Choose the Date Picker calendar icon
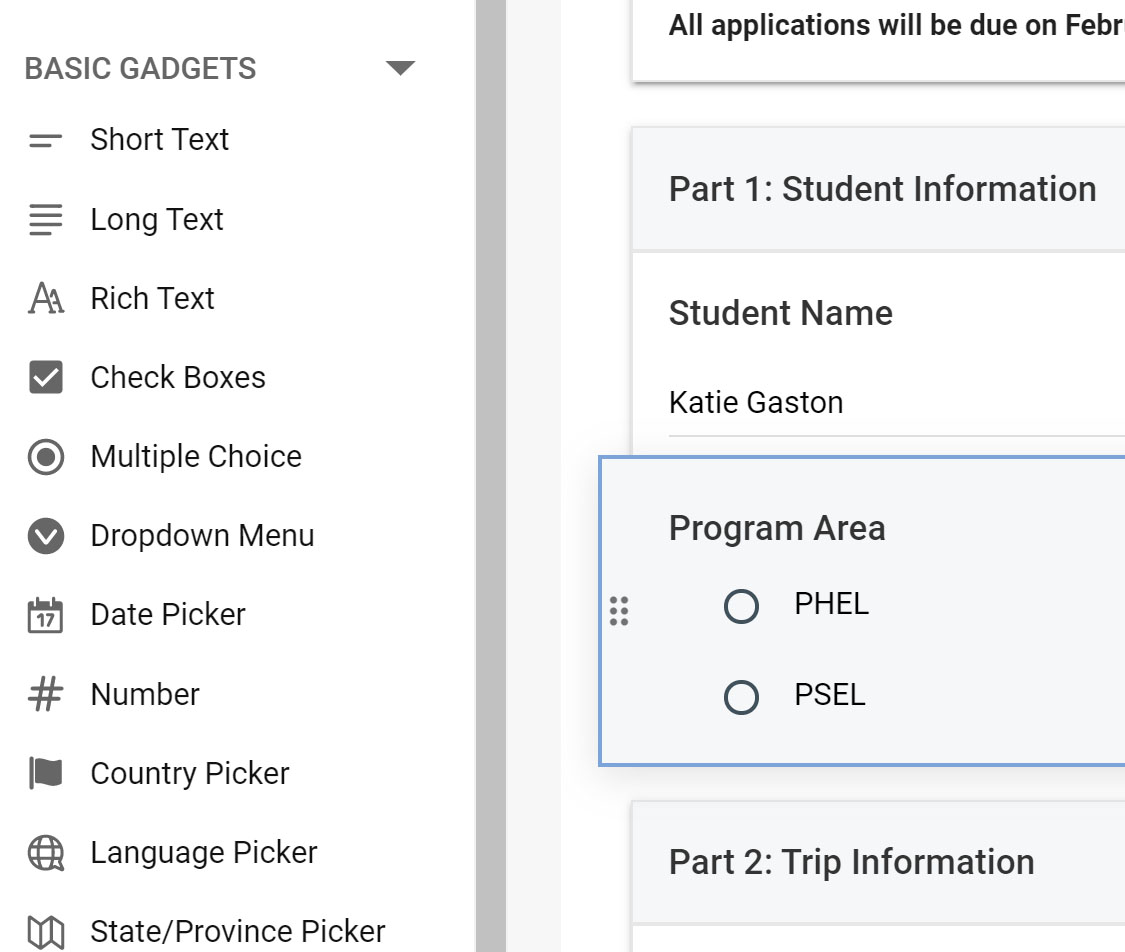Viewport: 1125px width, 952px height. (46, 615)
